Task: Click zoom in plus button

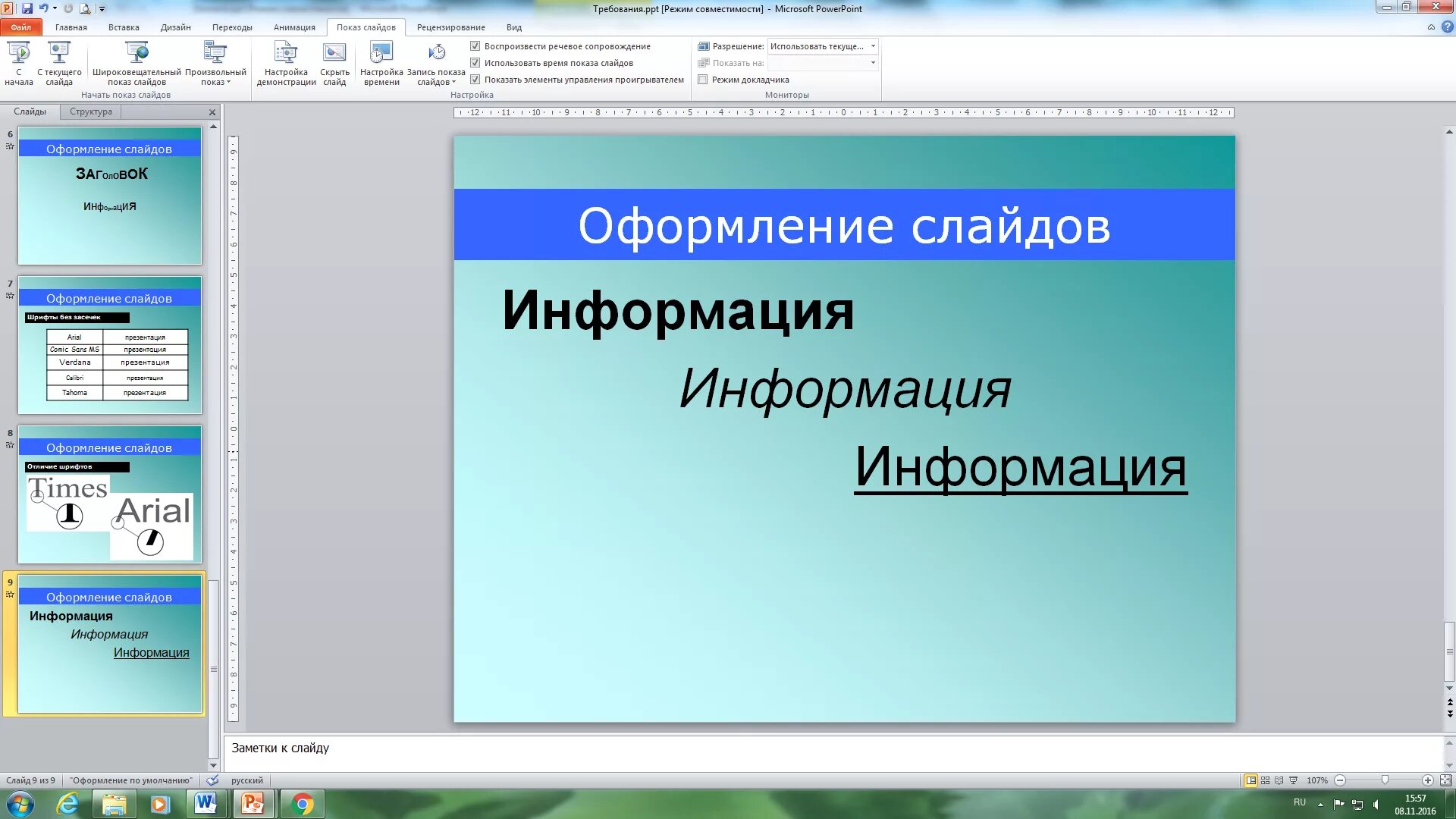Action: click(x=1427, y=780)
